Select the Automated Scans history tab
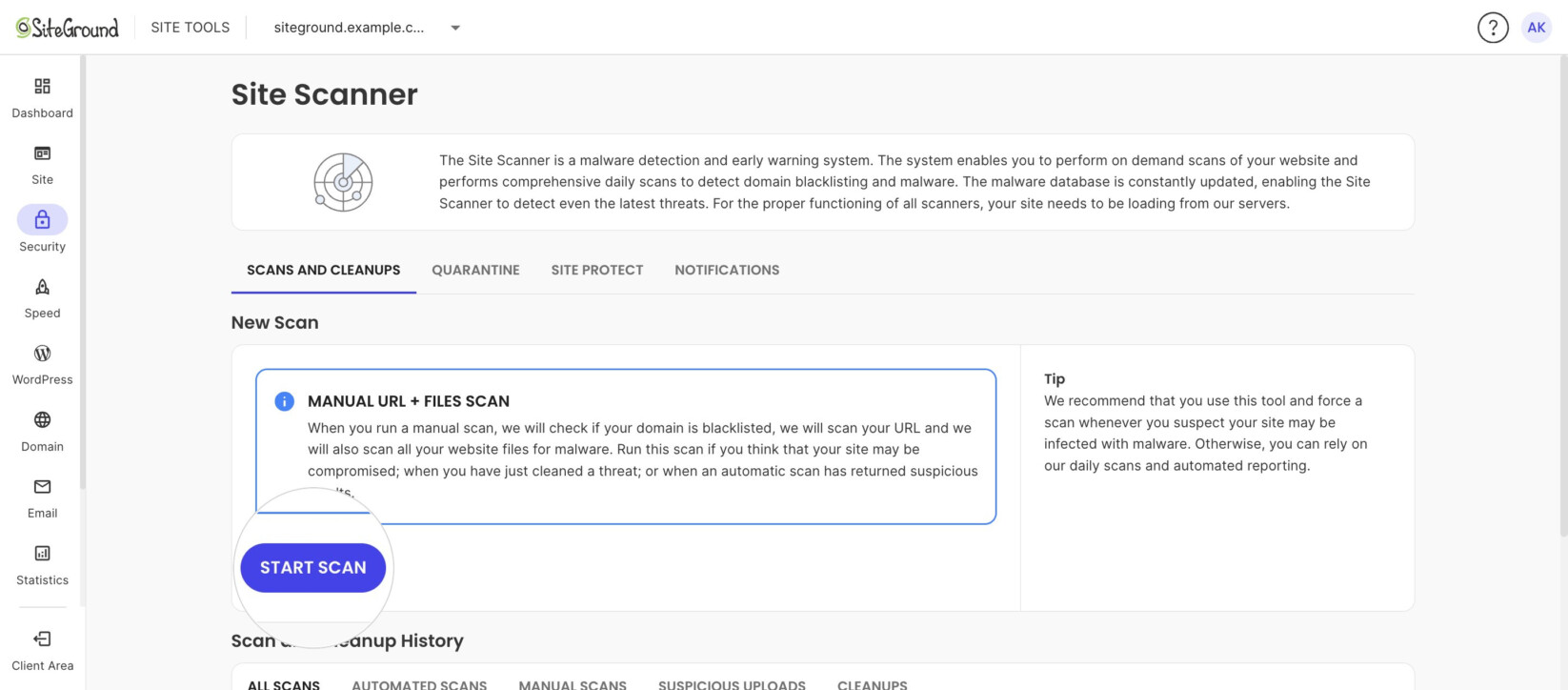Viewport: 1568px width, 690px height. [x=419, y=683]
